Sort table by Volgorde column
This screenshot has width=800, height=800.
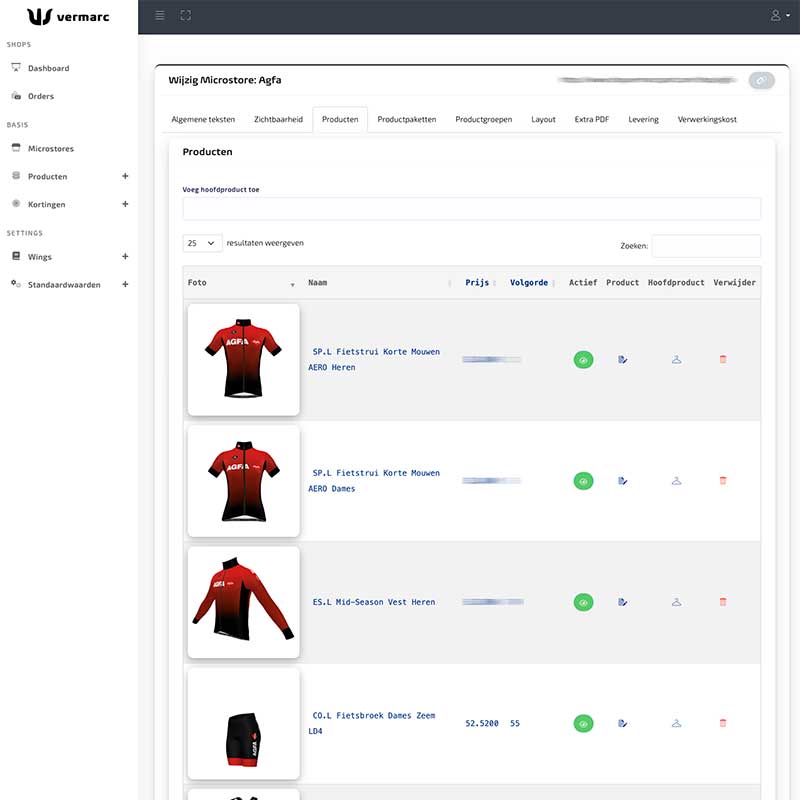coord(531,283)
